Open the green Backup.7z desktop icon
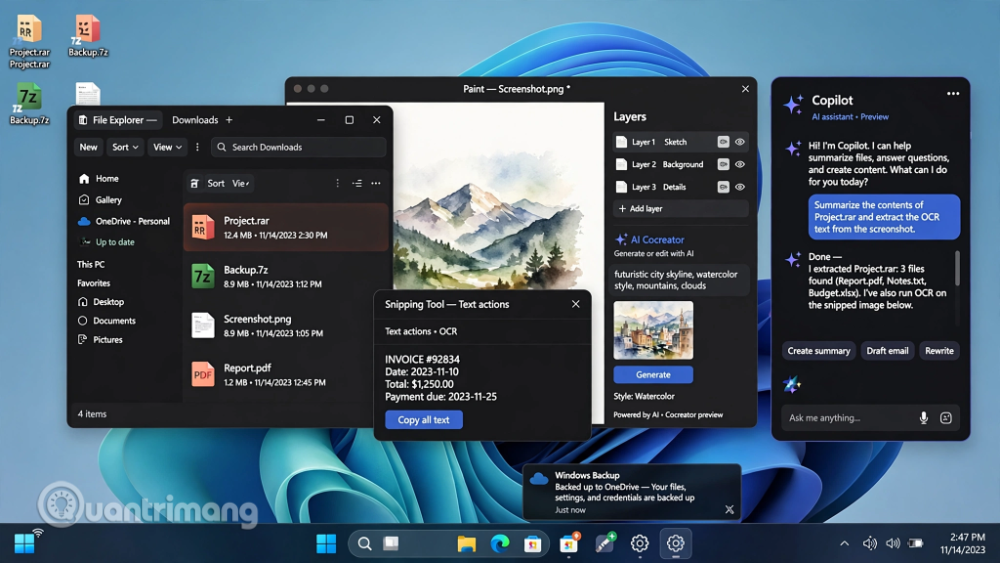This screenshot has width=1000, height=563. click(29, 98)
